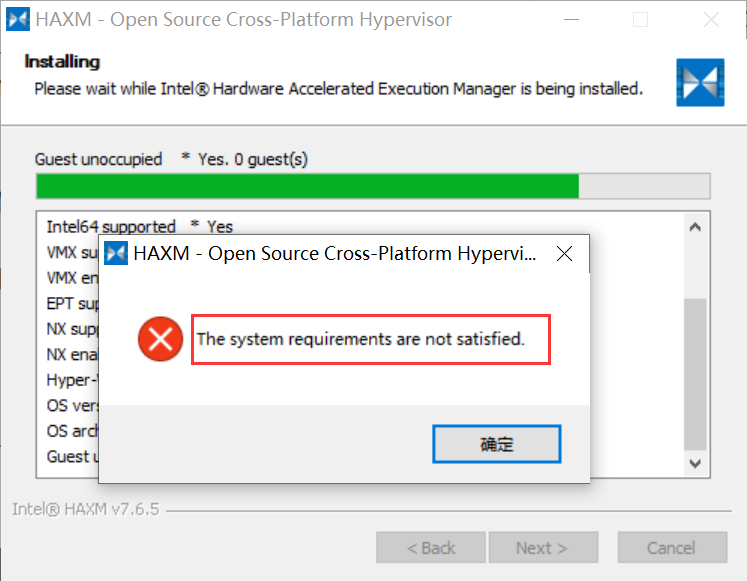The width and height of the screenshot is (747, 581).
Task: Click the HAXM icon in the installer title bar
Action: pyautogui.click(x=18, y=19)
